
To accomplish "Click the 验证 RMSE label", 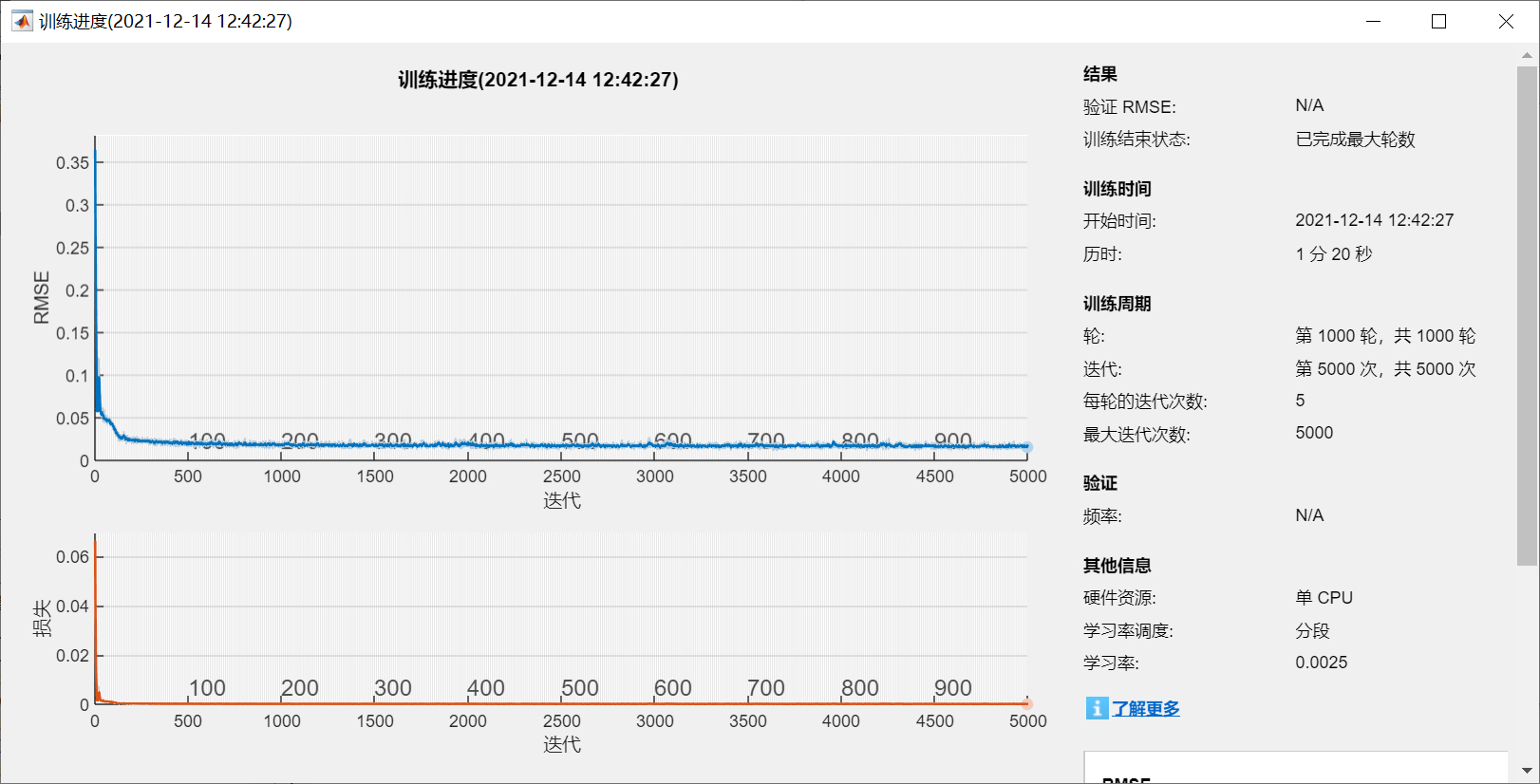I will [1130, 107].
